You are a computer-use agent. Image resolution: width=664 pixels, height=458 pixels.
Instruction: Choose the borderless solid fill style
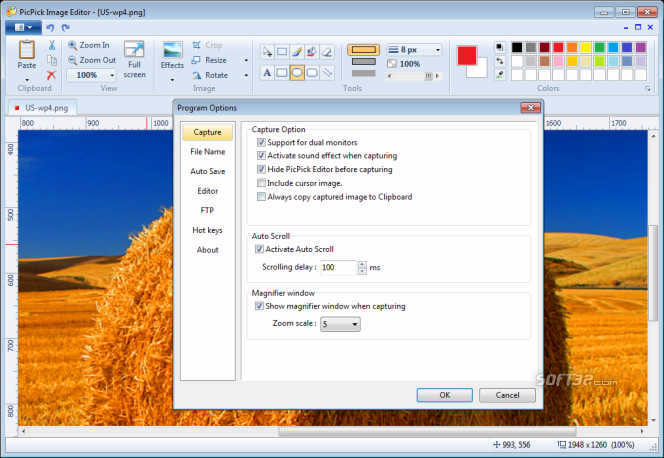364,73
